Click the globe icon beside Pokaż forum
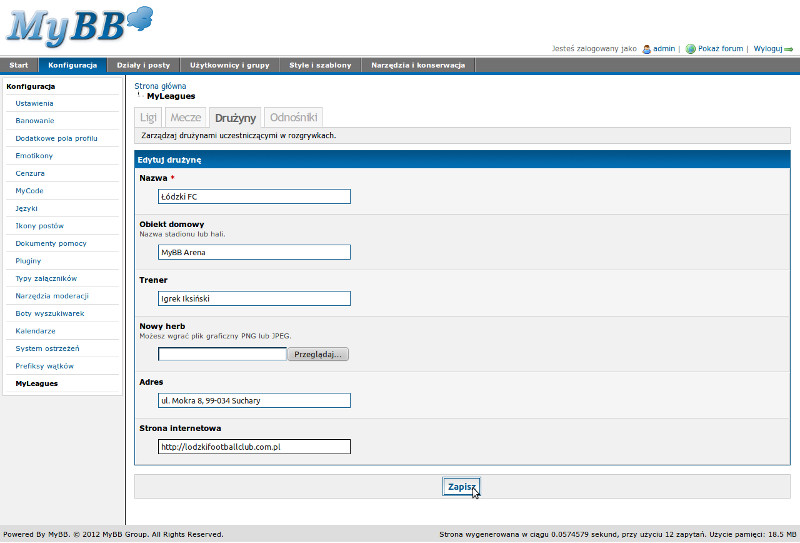 690,48
